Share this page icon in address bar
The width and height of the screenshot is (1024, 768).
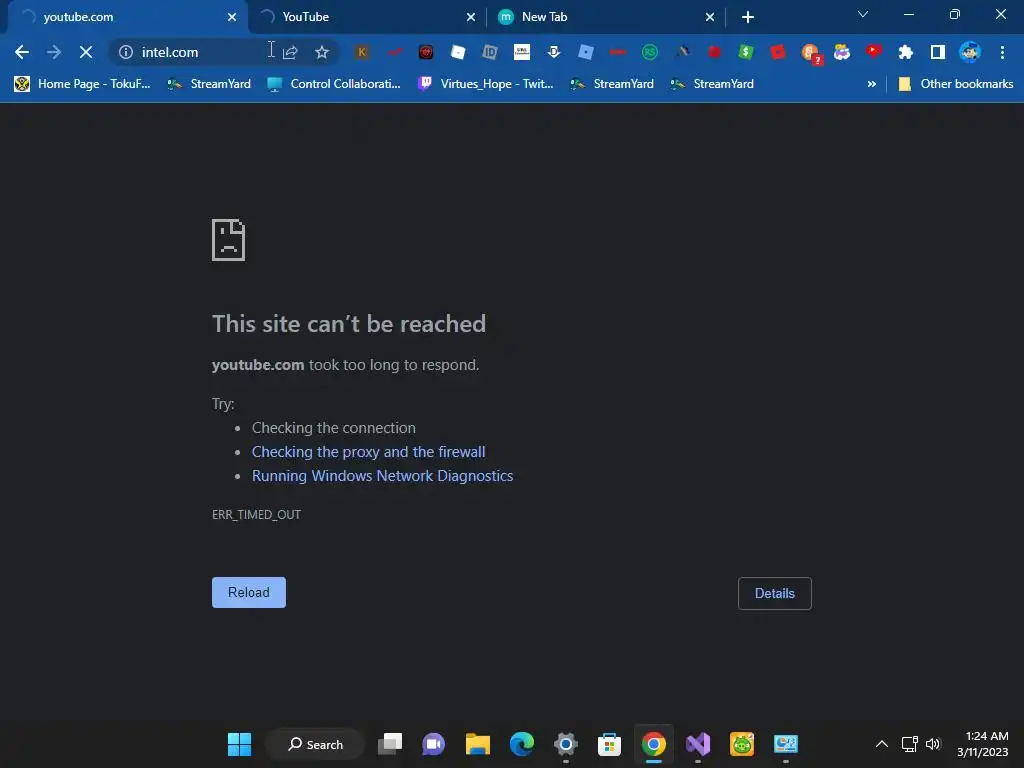pos(290,52)
